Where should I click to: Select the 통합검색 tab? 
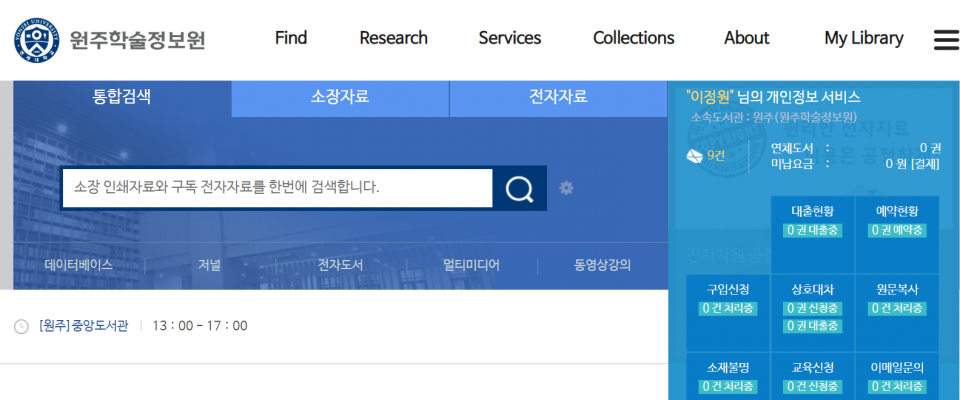[x=122, y=98]
